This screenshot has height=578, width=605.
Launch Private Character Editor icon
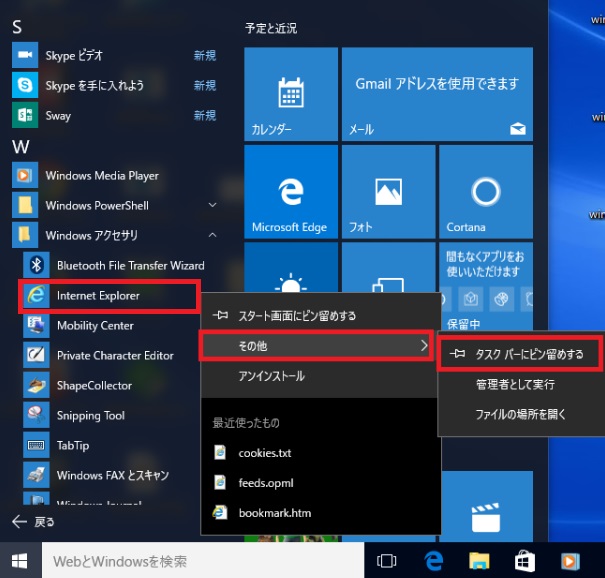36,355
